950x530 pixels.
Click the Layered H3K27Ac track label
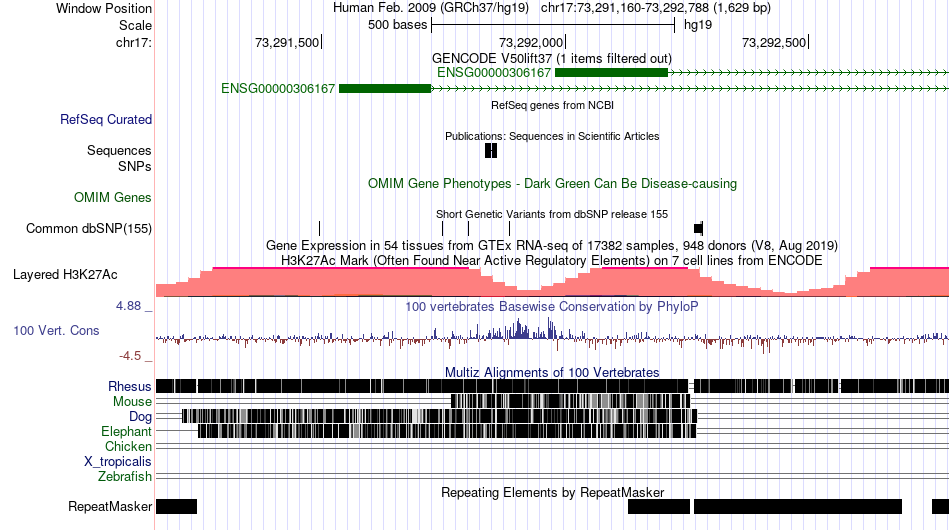[65, 274]
